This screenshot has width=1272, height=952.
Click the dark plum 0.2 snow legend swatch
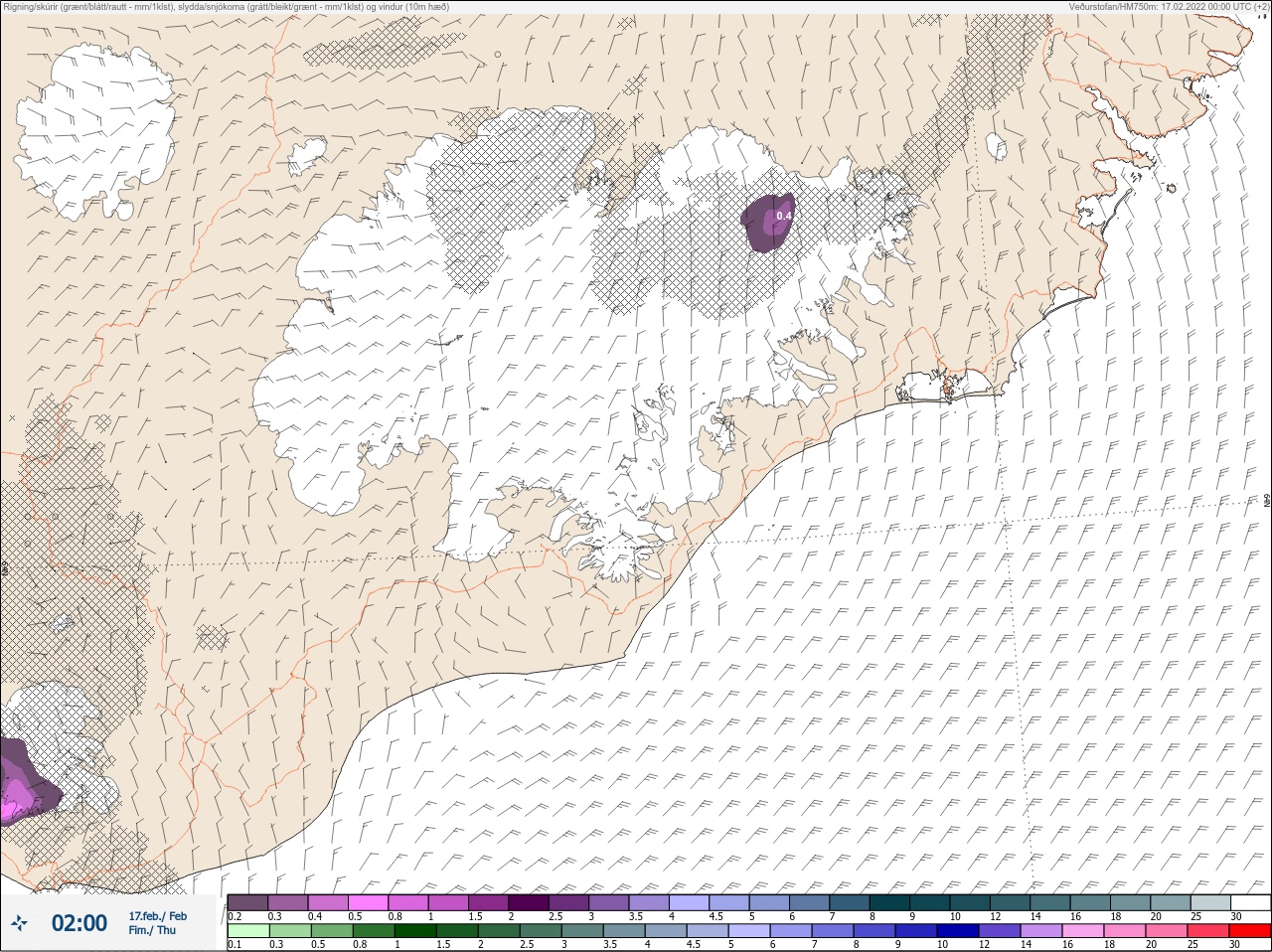(247, 902)
